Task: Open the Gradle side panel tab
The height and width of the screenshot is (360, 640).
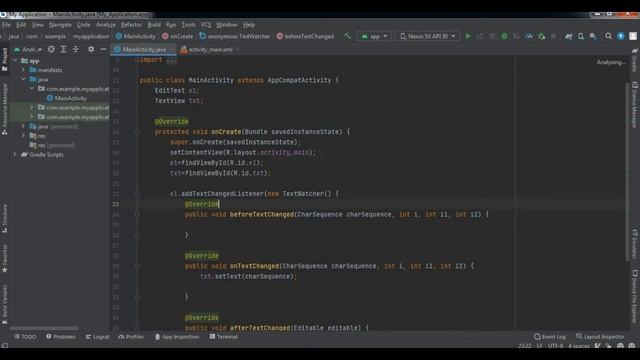Action: 635,60
